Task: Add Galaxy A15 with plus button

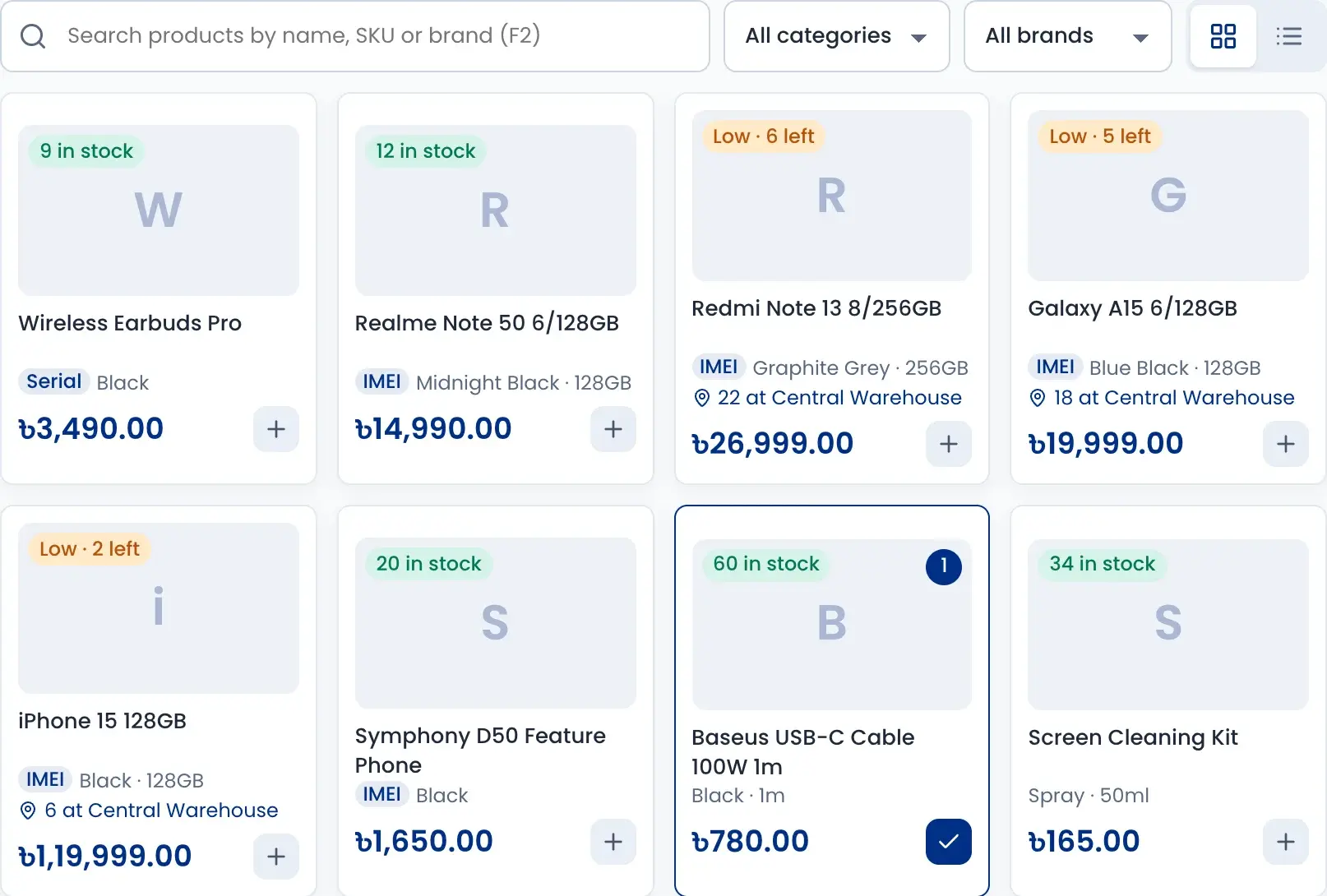Action: [x=1286, y=444]
